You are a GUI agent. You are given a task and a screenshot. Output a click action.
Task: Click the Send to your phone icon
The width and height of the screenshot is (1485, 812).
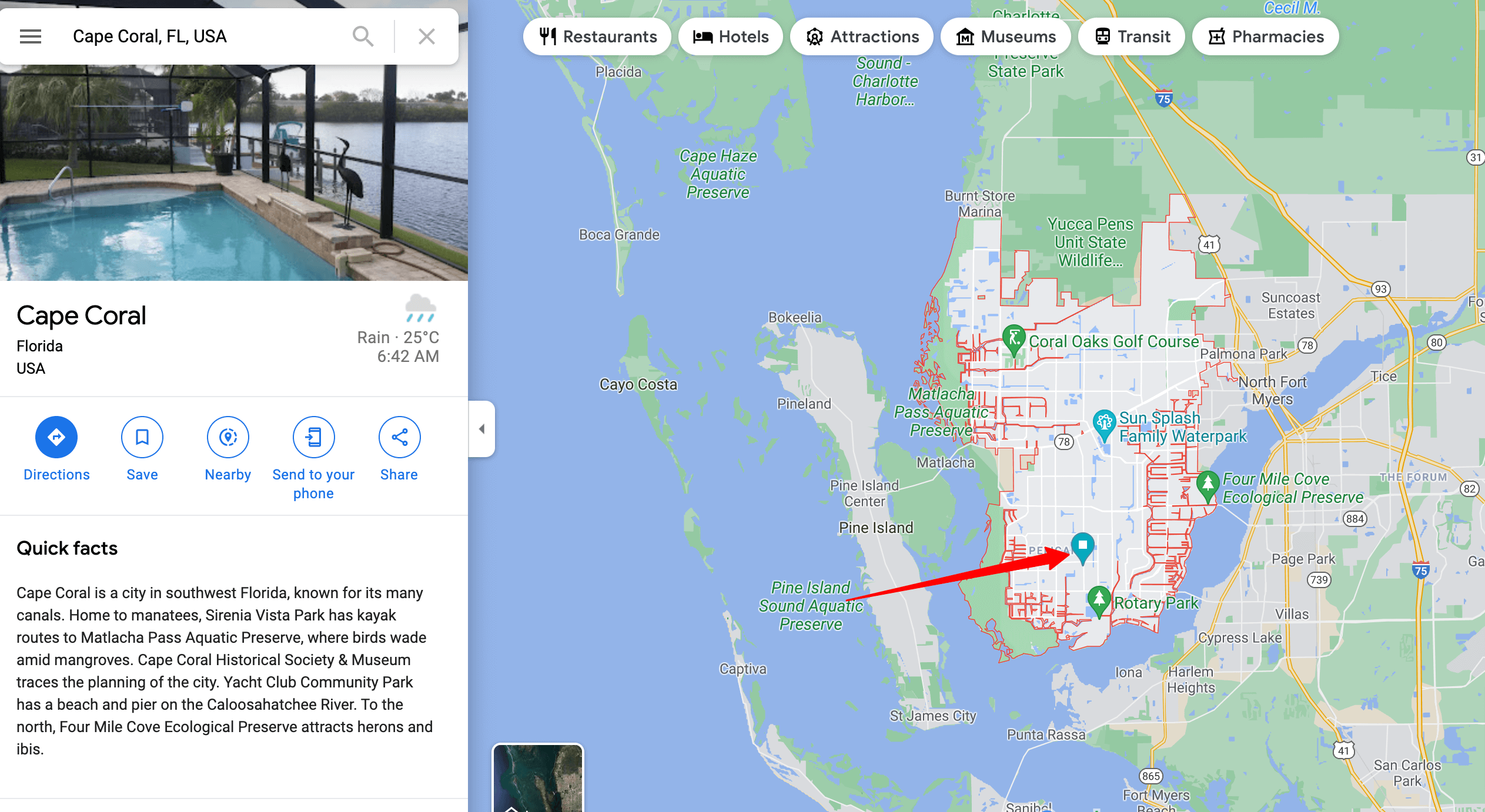coord(313,436)
